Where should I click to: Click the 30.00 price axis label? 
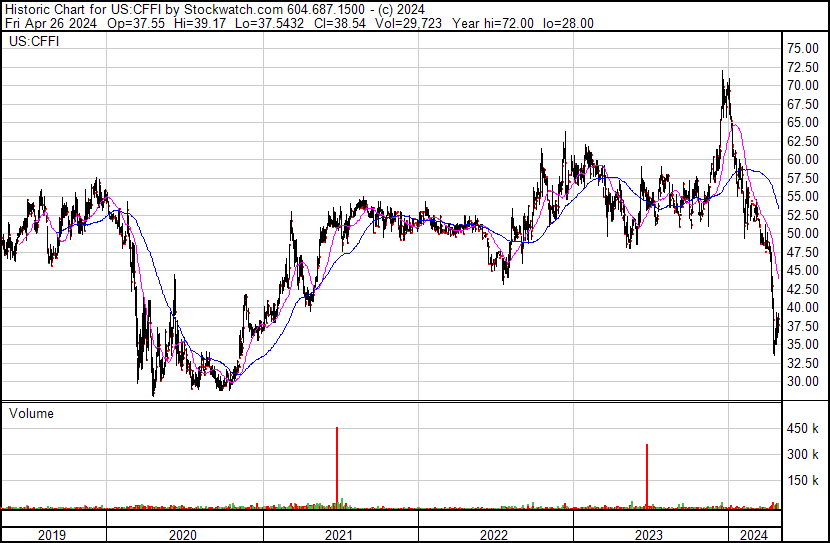803,382
